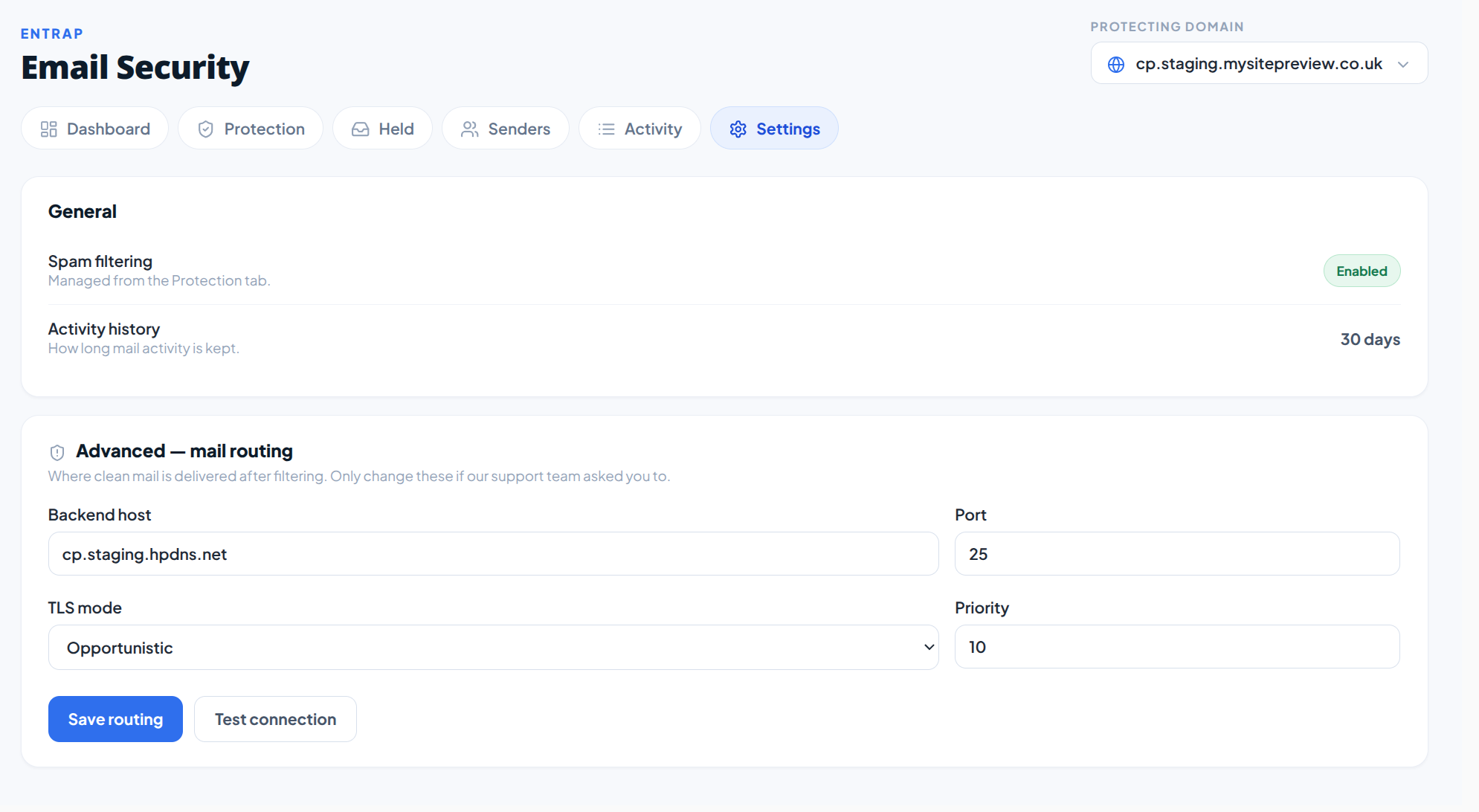The height and width of the screenshot is (812, 1479).
Task: Select the Senders tab
Action: pos(506,129)
